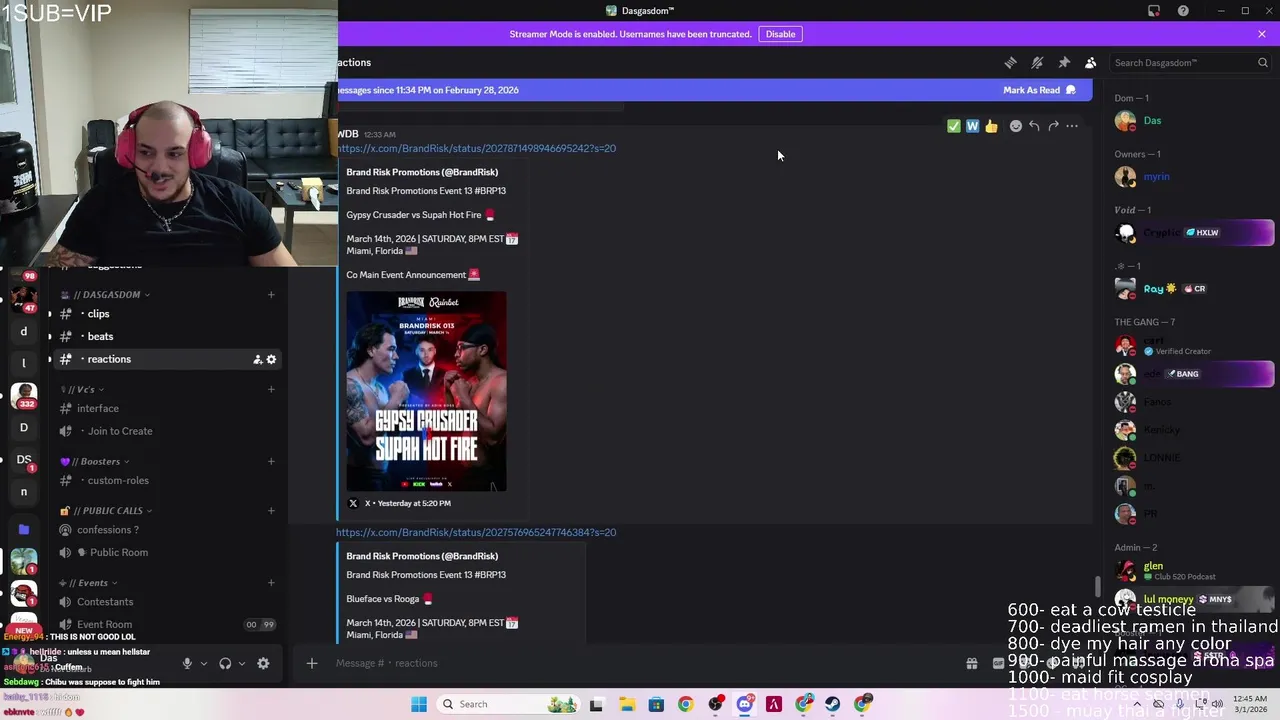The height and width of the screenshot is (720, 1280).
Task: Open the Windows Start button
Action: pos(419,704)
